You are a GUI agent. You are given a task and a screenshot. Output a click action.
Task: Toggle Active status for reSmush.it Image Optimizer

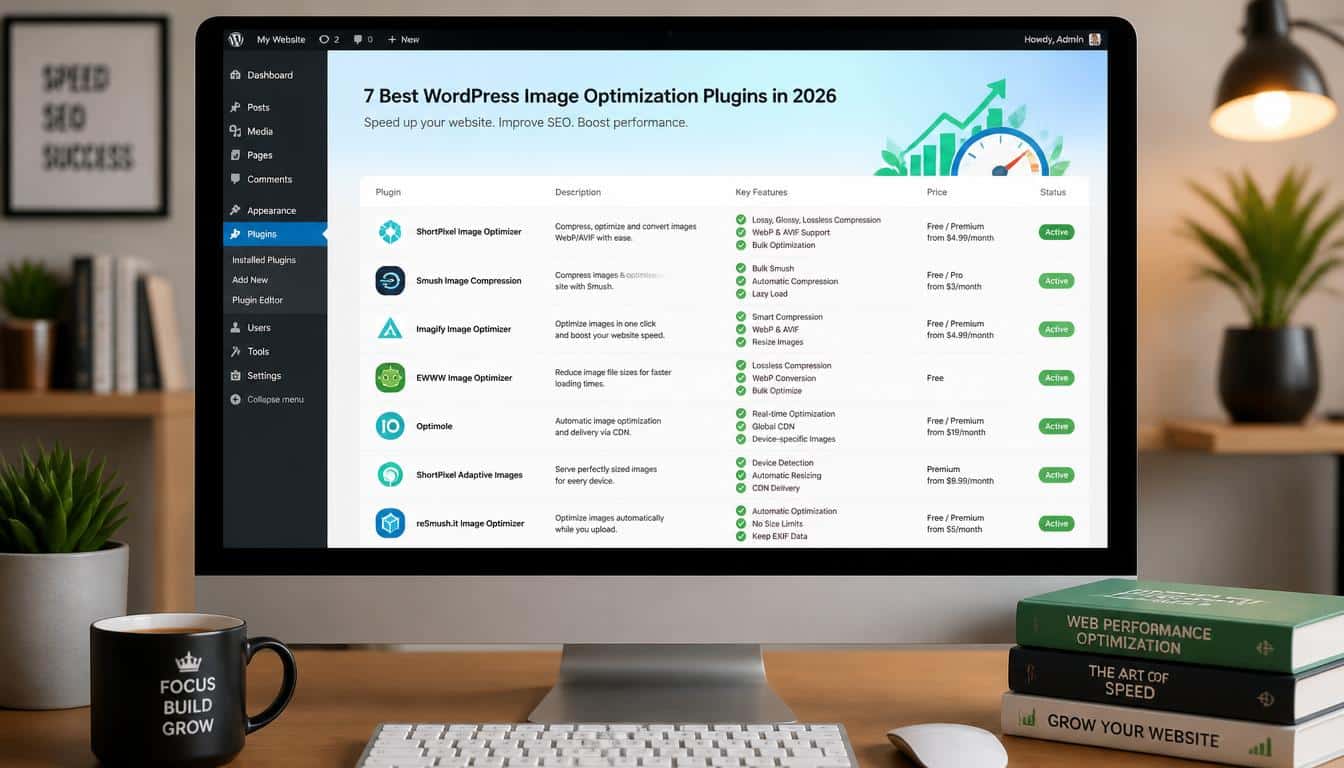pos(1056,523)
